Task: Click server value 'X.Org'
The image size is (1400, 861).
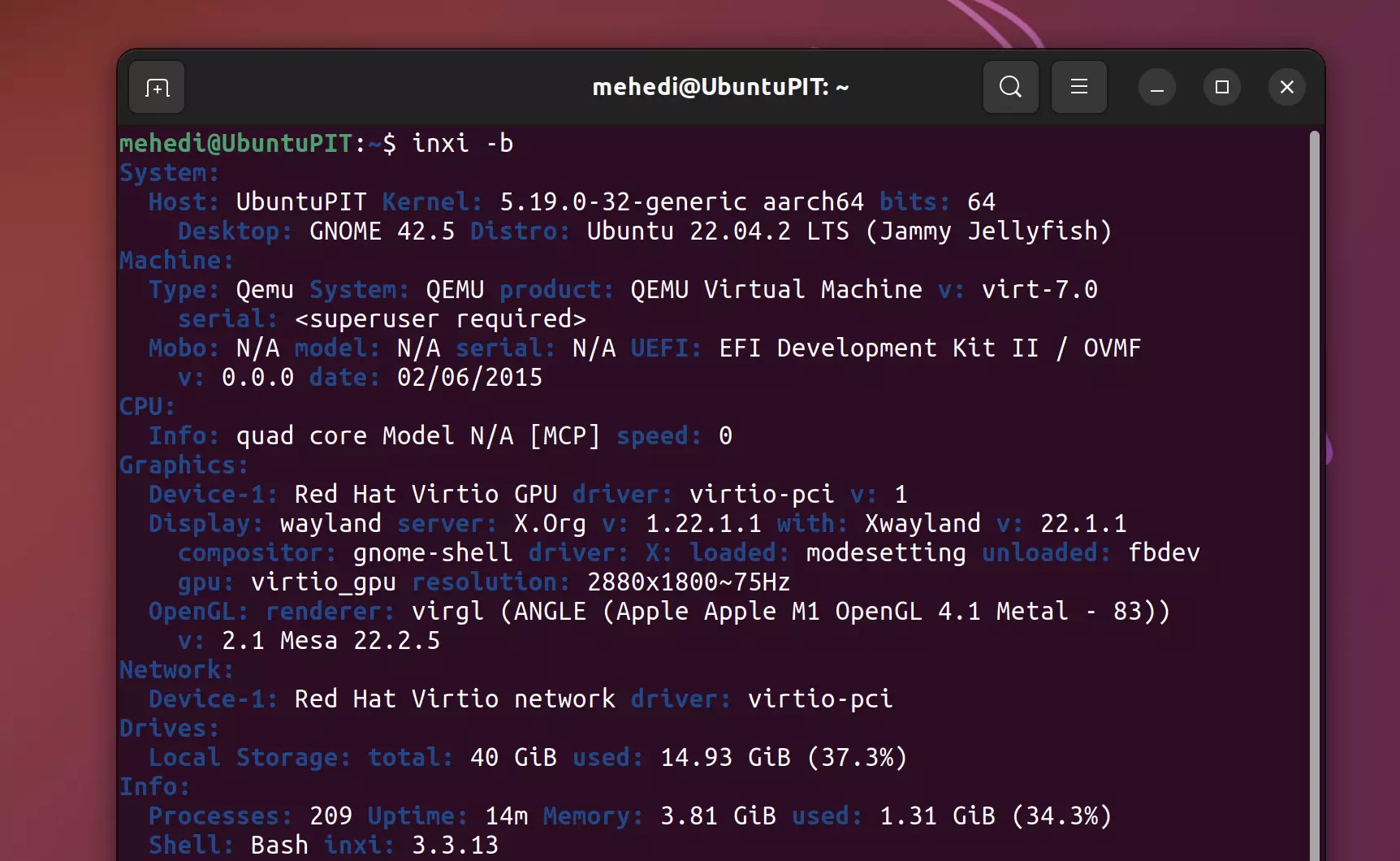Action: (x=550, y=524)
